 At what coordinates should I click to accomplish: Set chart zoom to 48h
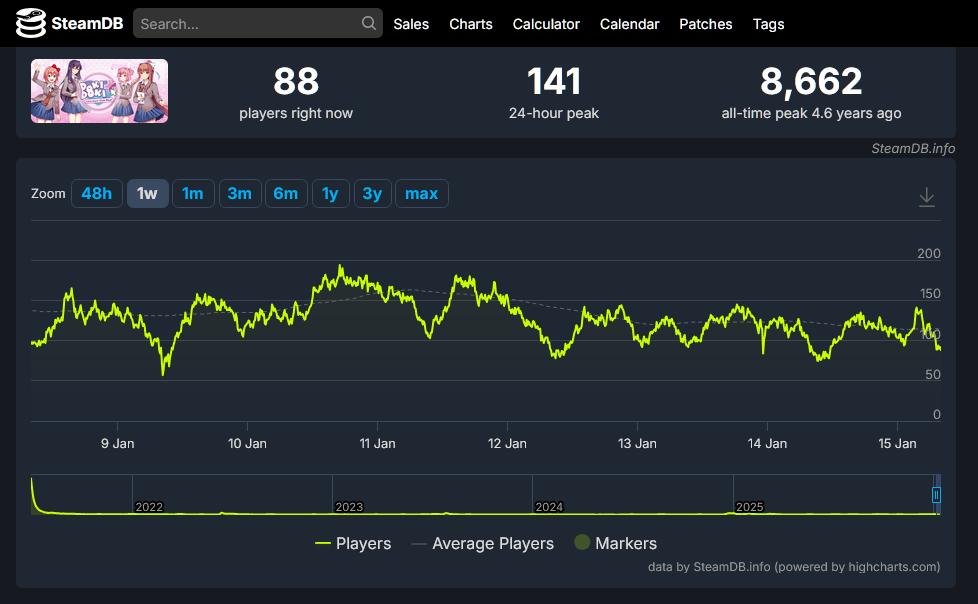tap(97, 193)
